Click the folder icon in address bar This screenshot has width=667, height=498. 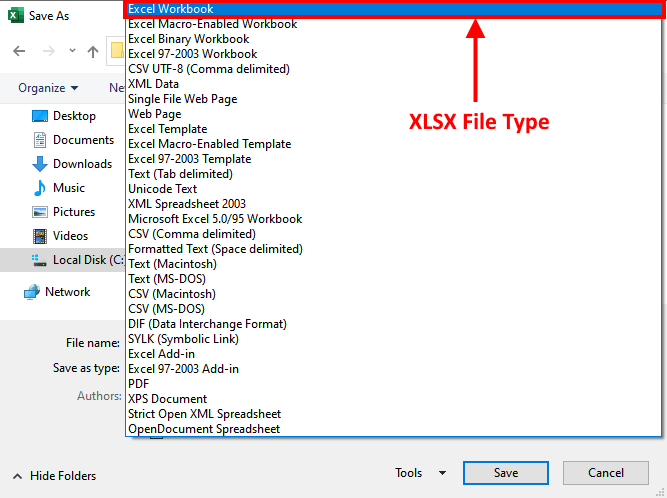point(117,50)
